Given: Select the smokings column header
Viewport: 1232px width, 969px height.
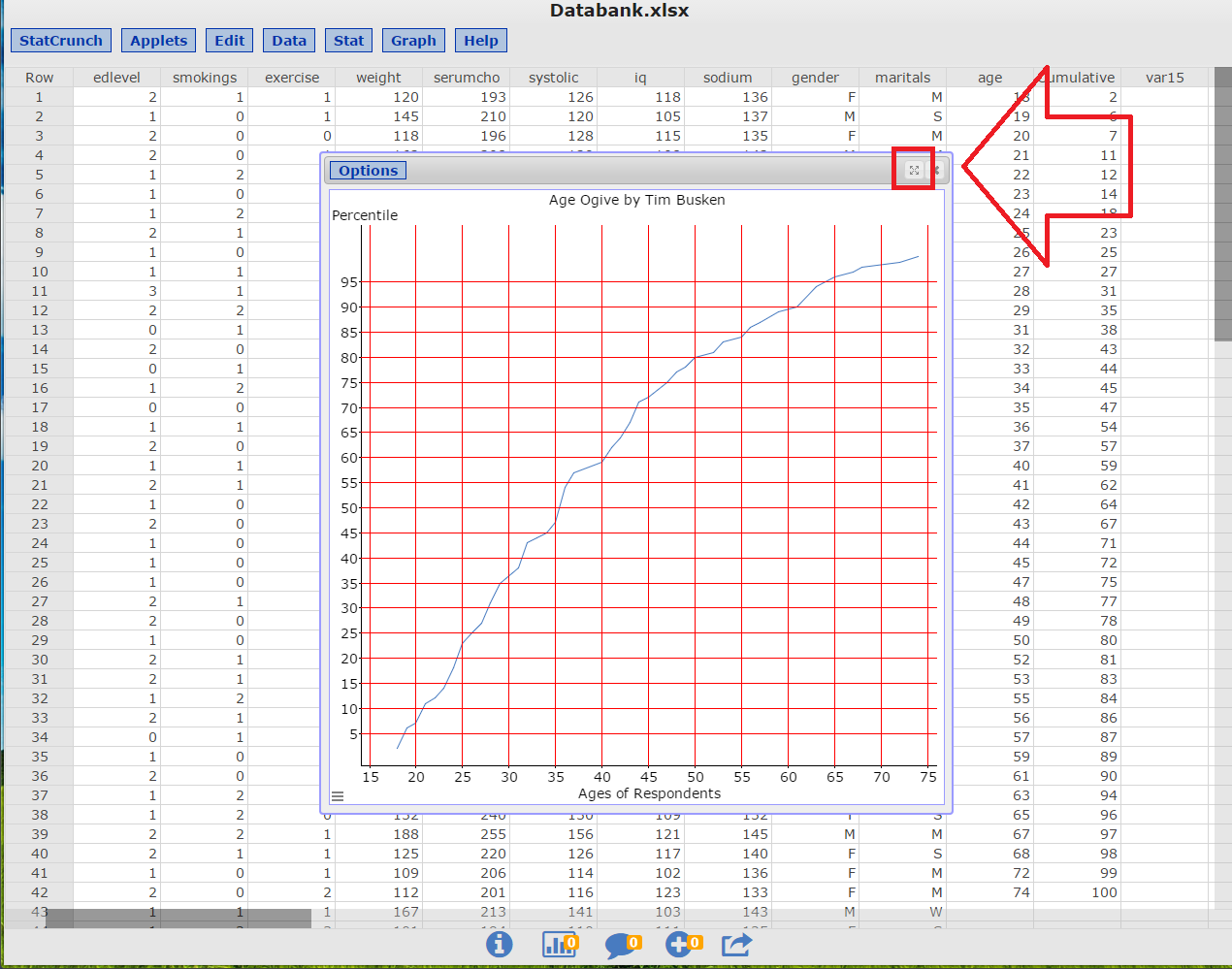Looking at the screenshot, I should click(205, 78).
